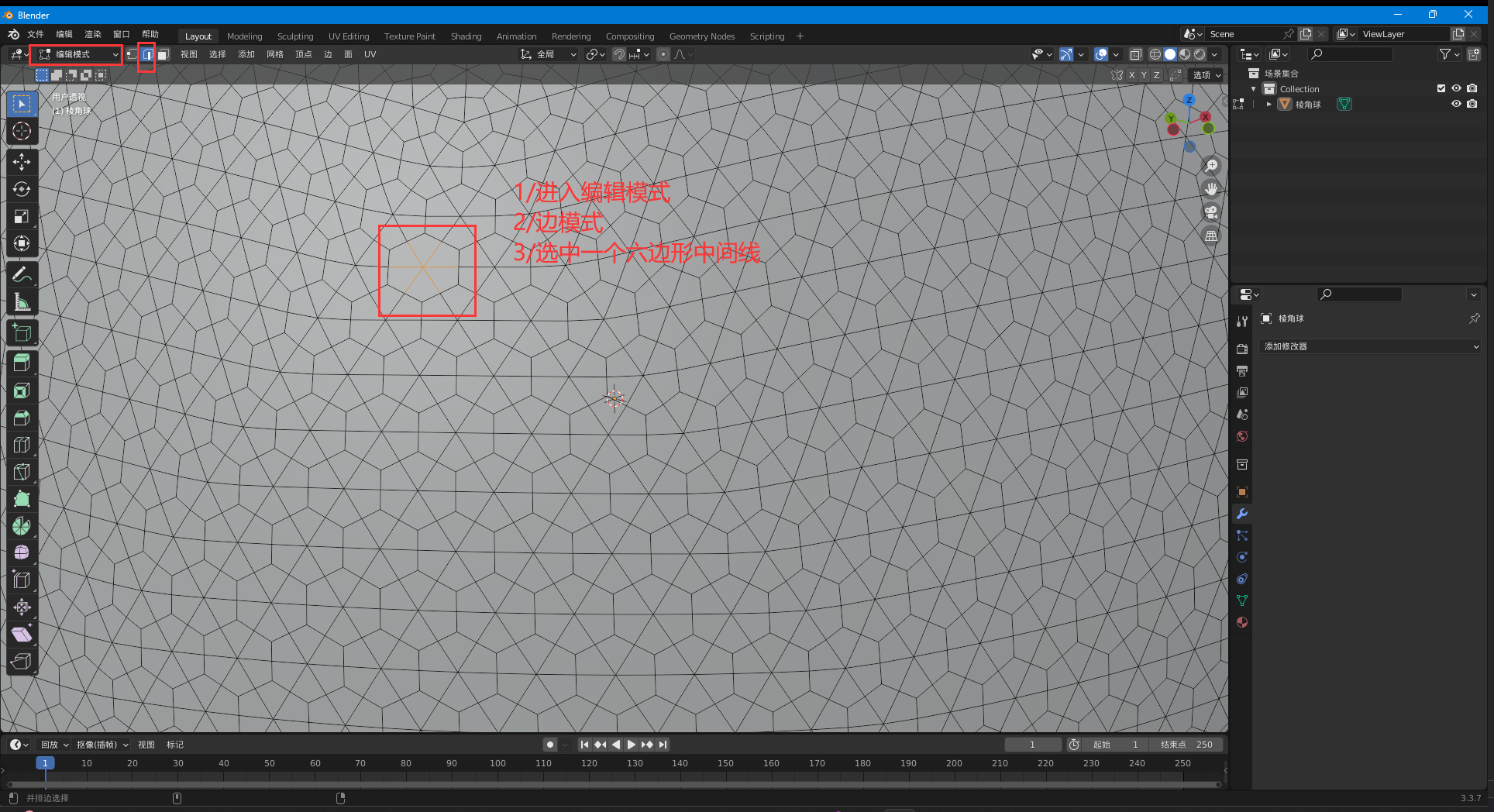Screen dimensions: 1494x812
Task: Uncheck the Collection exclude checkbox
Action: click(1441, 88)
